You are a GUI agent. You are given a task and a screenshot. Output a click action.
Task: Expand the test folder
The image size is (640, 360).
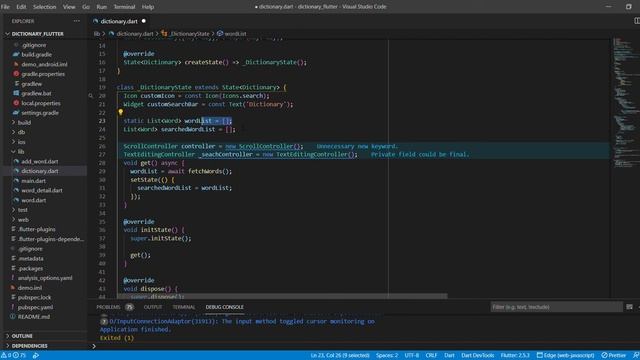pos(22,210)
